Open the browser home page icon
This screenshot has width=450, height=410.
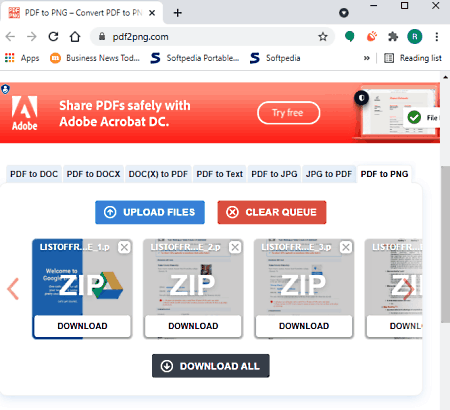point(75,37)
